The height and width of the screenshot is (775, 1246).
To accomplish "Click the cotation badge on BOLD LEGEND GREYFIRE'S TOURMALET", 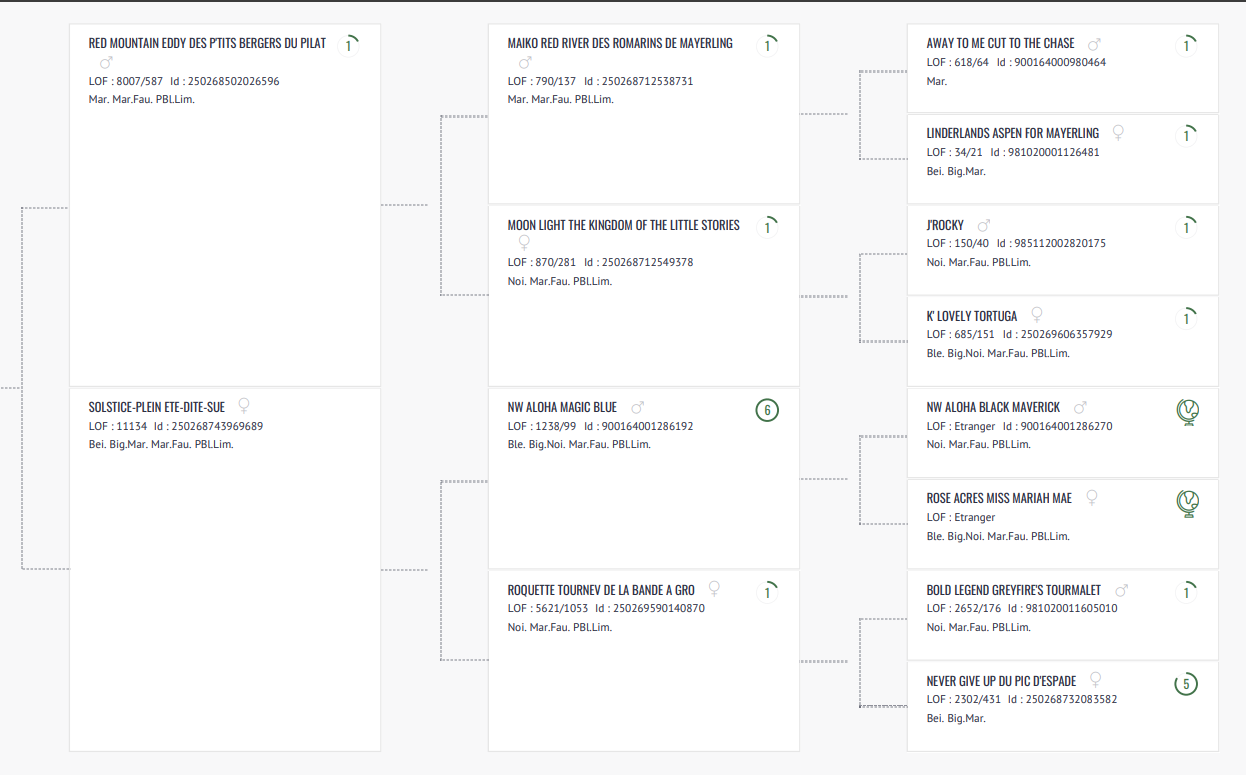I will [x=1186, y=592].
